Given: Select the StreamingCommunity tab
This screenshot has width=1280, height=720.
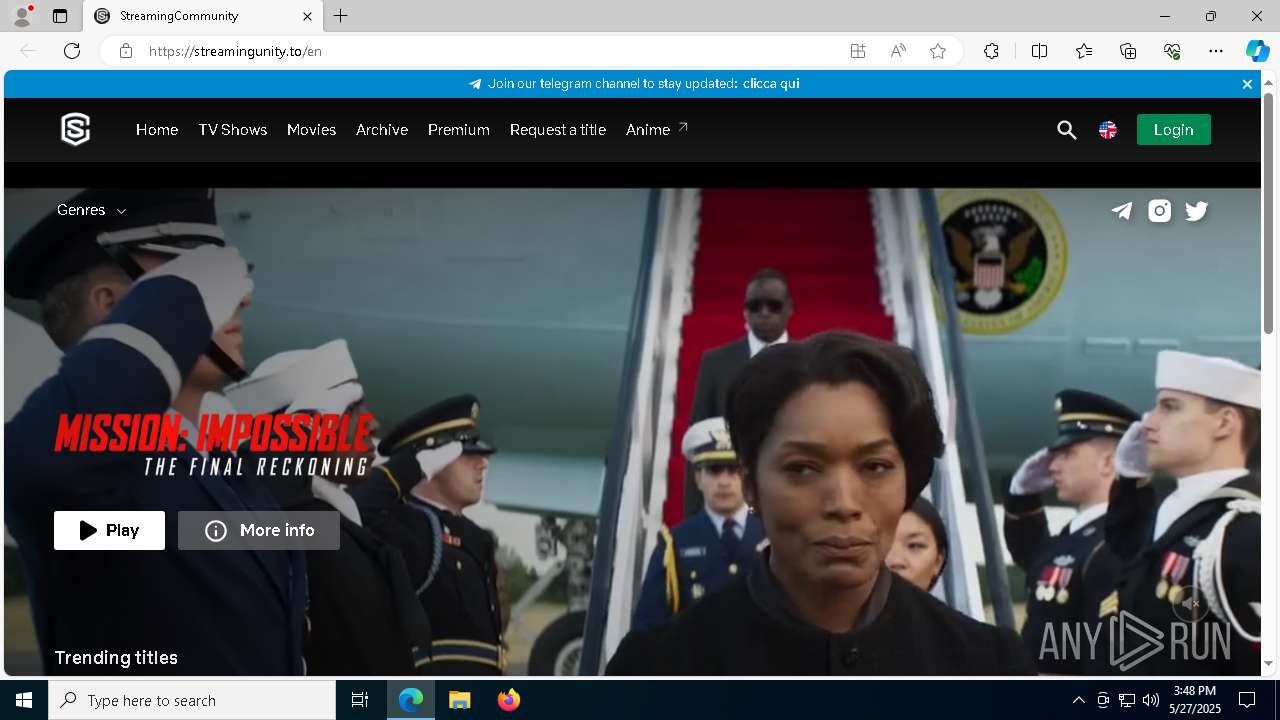Looking at the screenshot, I should coord(202,16).
